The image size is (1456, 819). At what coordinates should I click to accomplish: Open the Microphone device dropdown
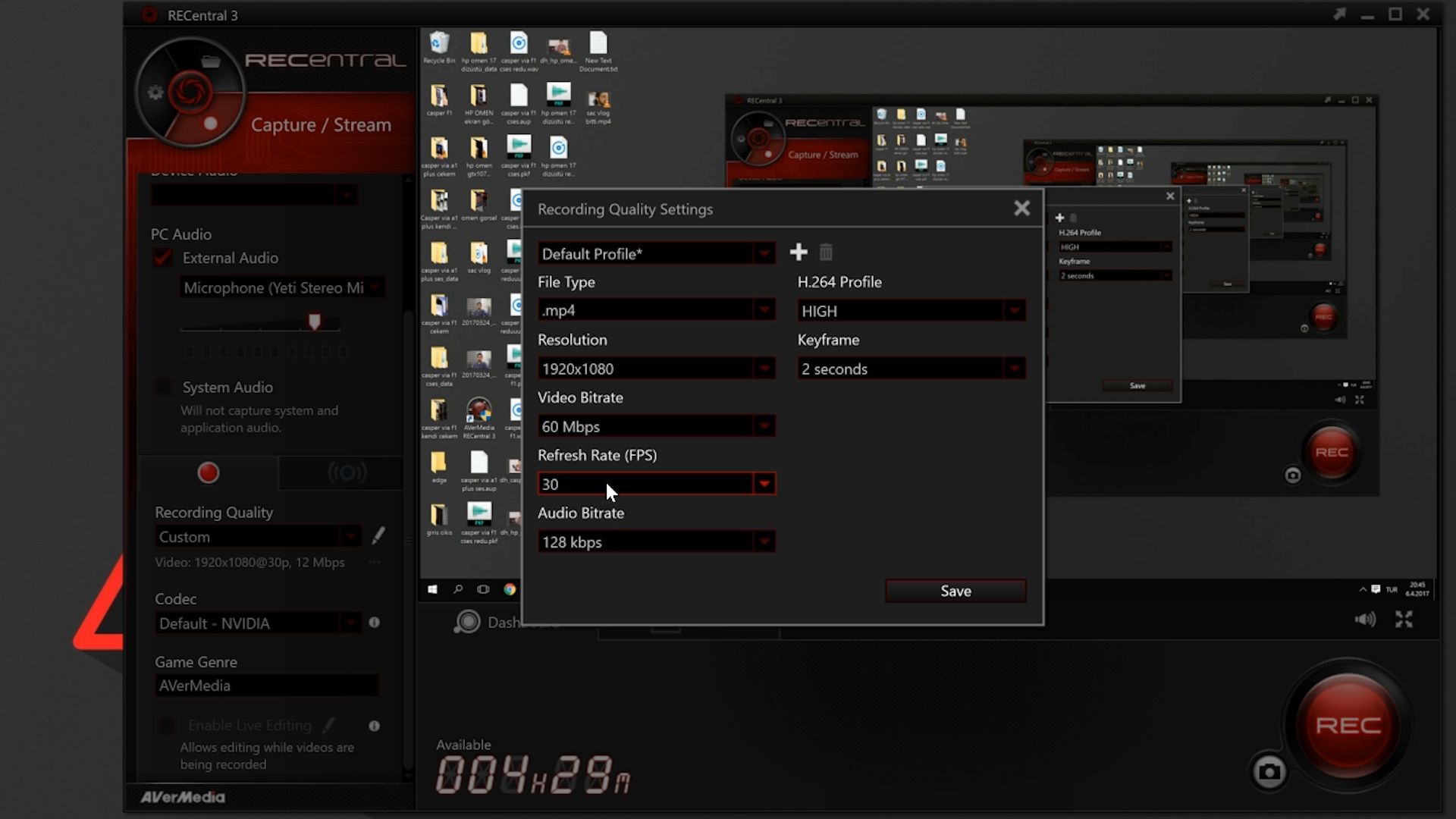point(283,287)
